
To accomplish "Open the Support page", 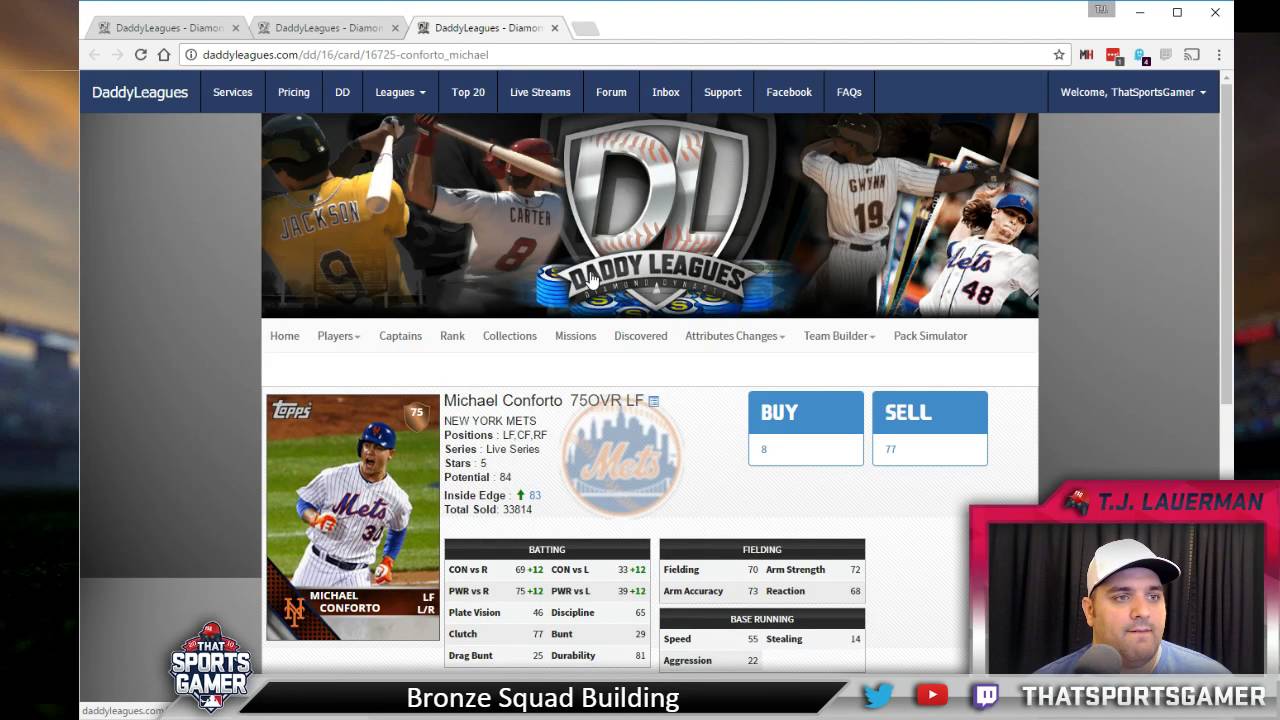I will (x=723, y=92).
